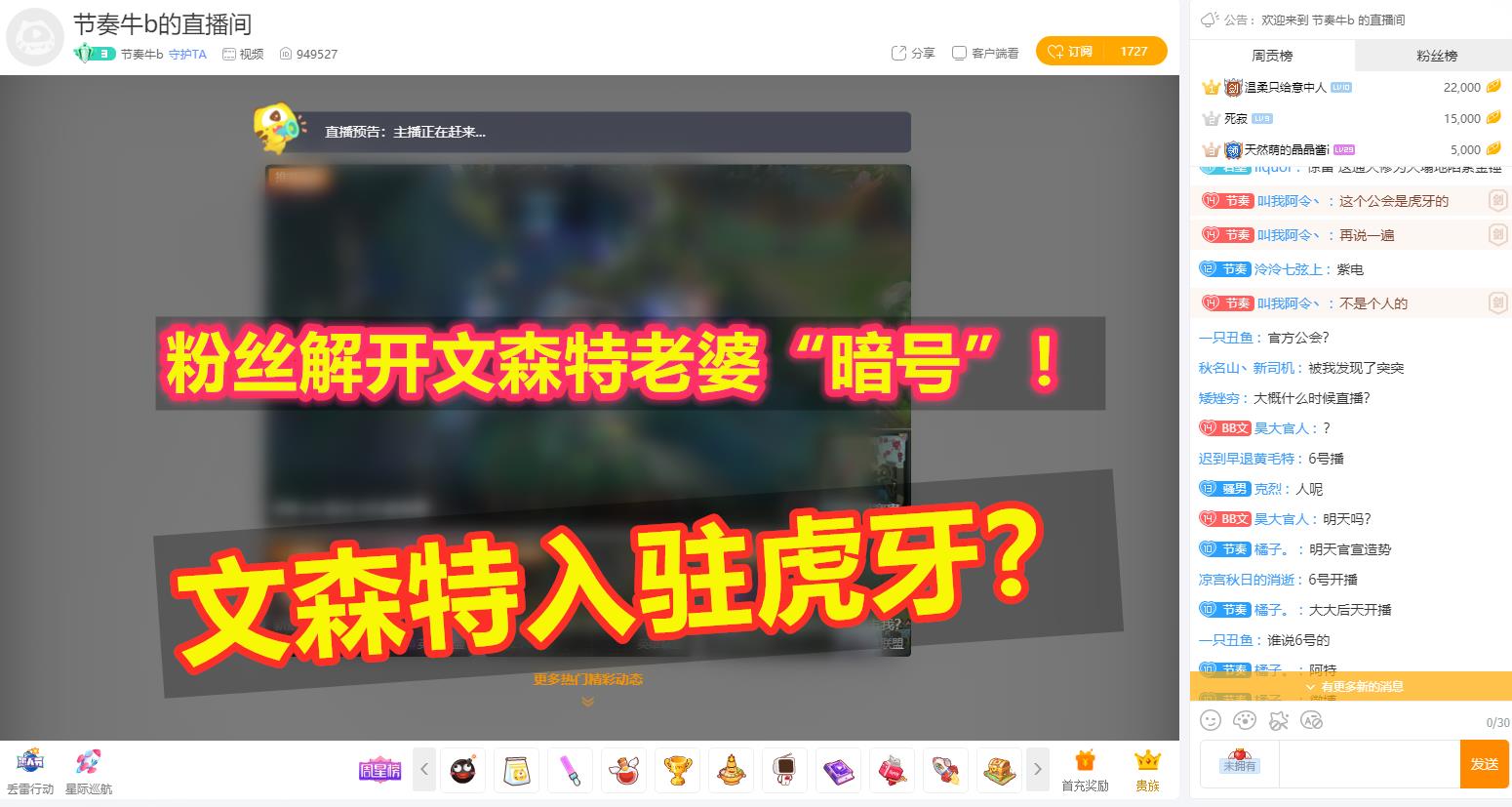This screenshot has width=1512, height=807.
Task: Click top contributor 温柔只给意中人
Action: tap(1285, 87)
